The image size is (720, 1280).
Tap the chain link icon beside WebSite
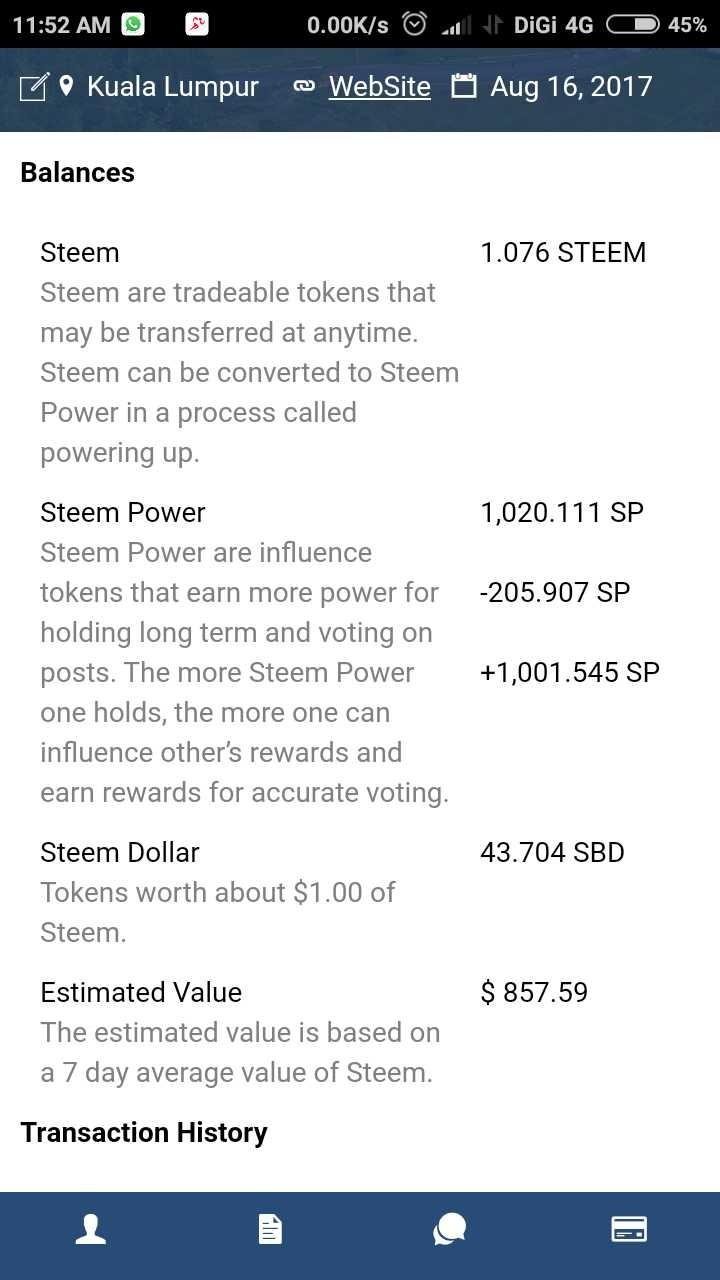pyautogui.click(x=304, y=87)
